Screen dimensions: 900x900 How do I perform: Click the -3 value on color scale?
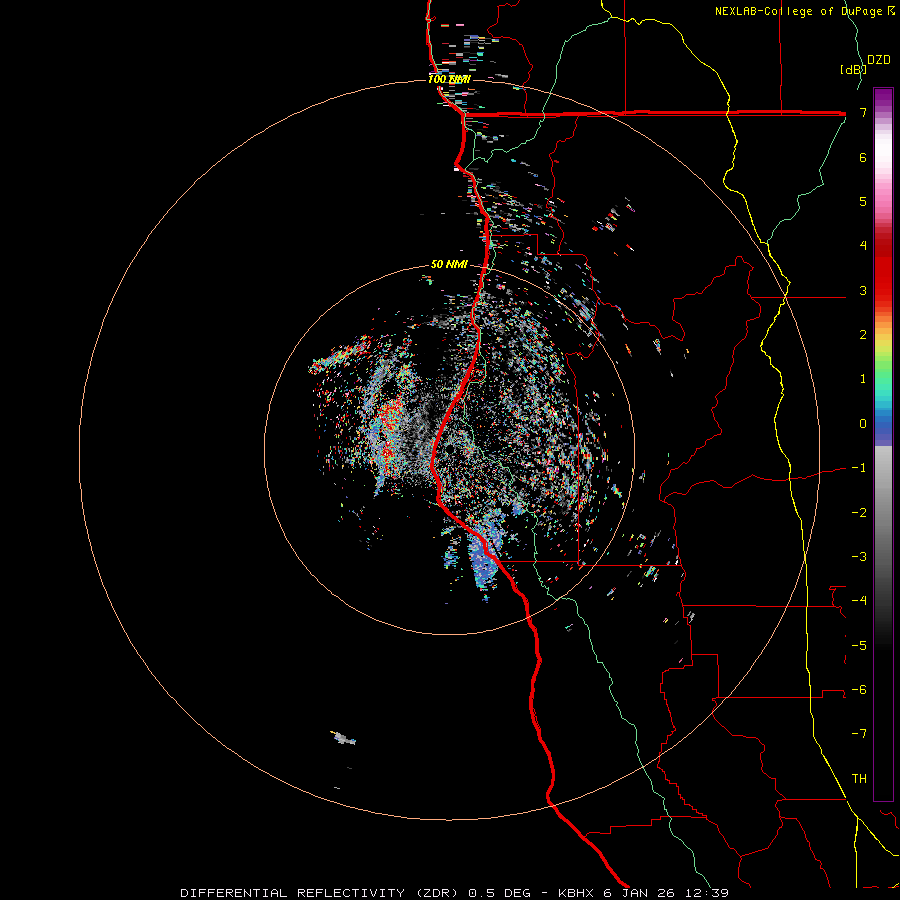(859, 557)
